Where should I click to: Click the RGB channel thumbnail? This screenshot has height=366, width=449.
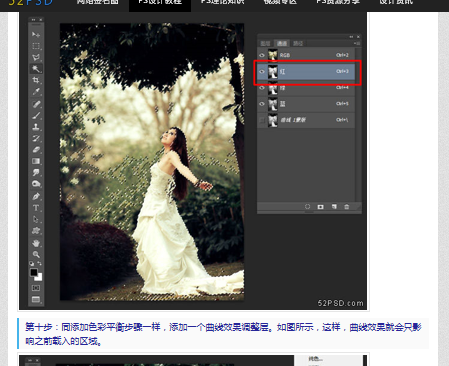click(273, 55)
